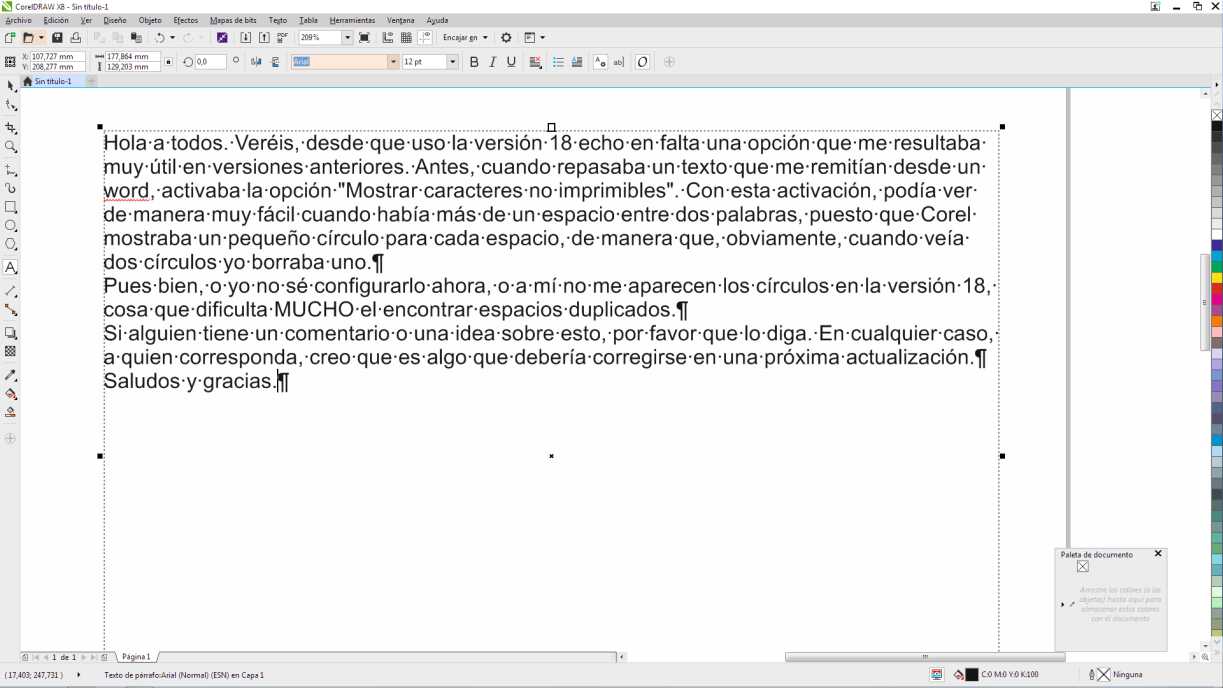
Task: Close the Paleta de documento panel
Action: (1158, 553)
